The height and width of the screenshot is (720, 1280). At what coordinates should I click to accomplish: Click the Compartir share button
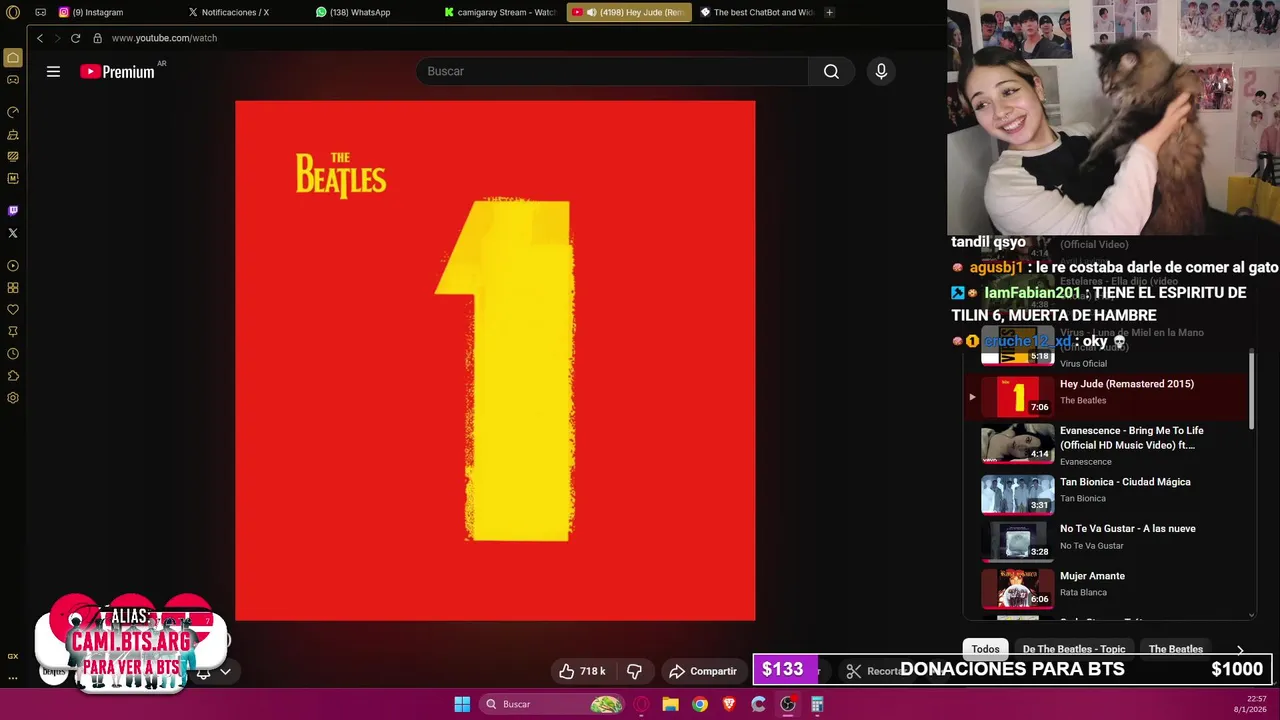(703, 671)
